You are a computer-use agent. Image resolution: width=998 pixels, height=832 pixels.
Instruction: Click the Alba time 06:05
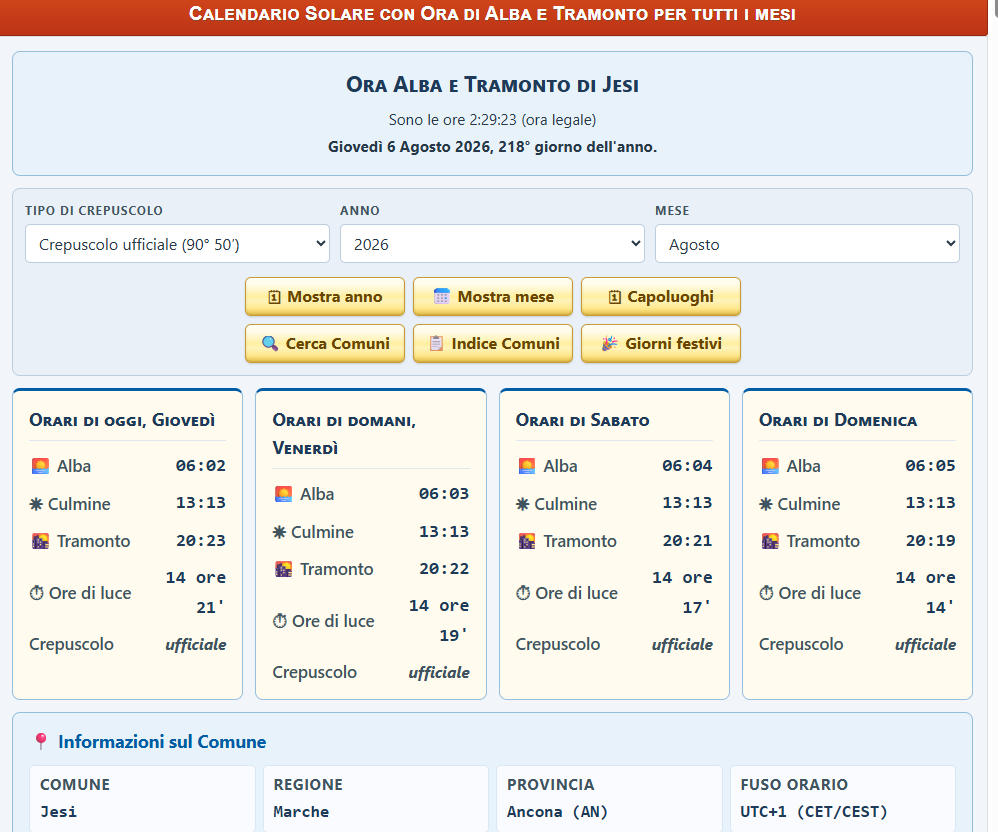point(931,465)
